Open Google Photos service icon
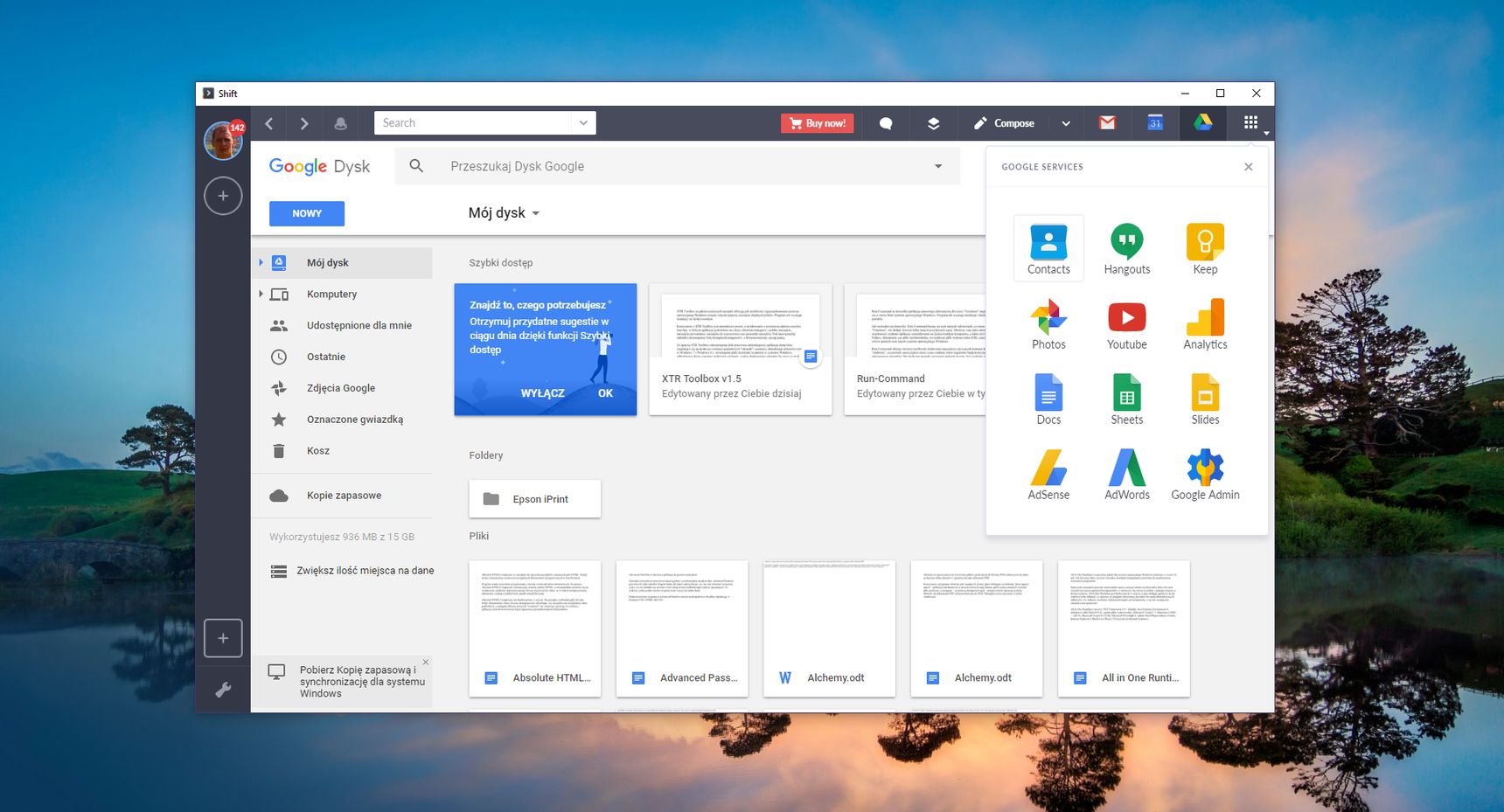Viewport: 1504px width, 812px height. (1048, 324)
